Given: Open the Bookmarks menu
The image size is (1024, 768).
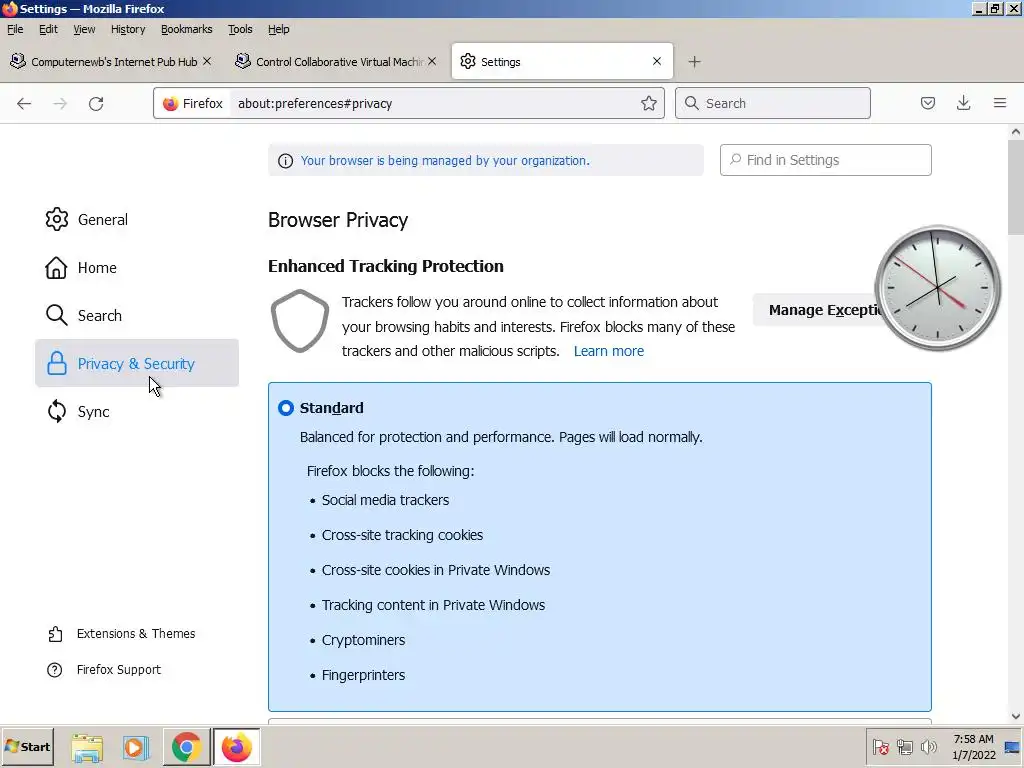Looking at the screenshot, I should pyautogui.click(x=187, y=29).
